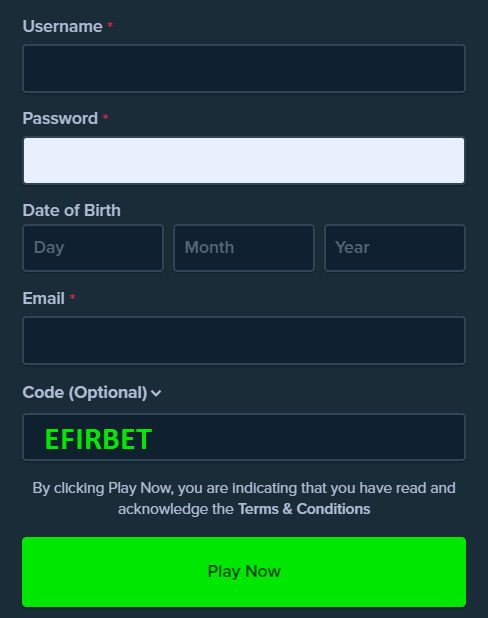Collapse the code section using the chevron arrow

[156, 393]
